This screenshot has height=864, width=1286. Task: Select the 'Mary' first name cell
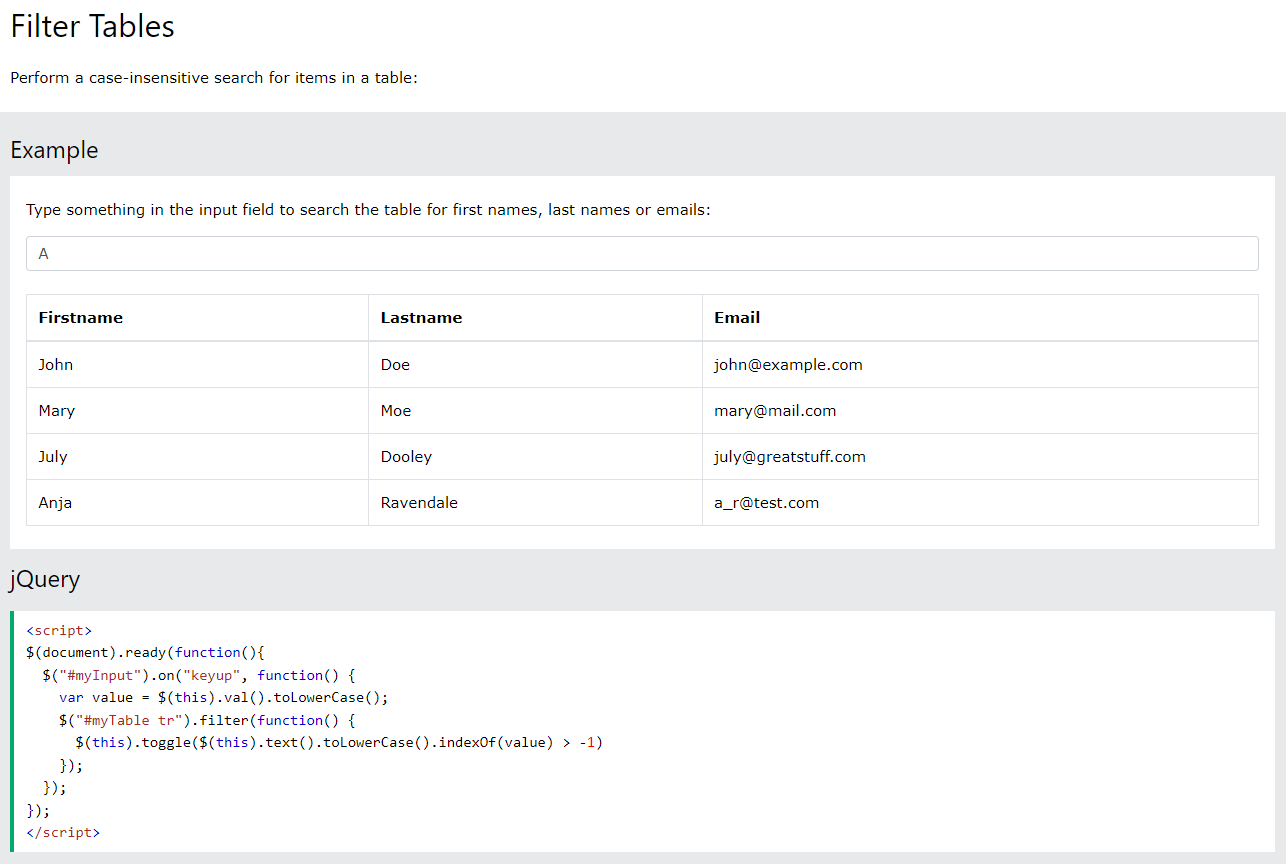click(x=197, y=411)
